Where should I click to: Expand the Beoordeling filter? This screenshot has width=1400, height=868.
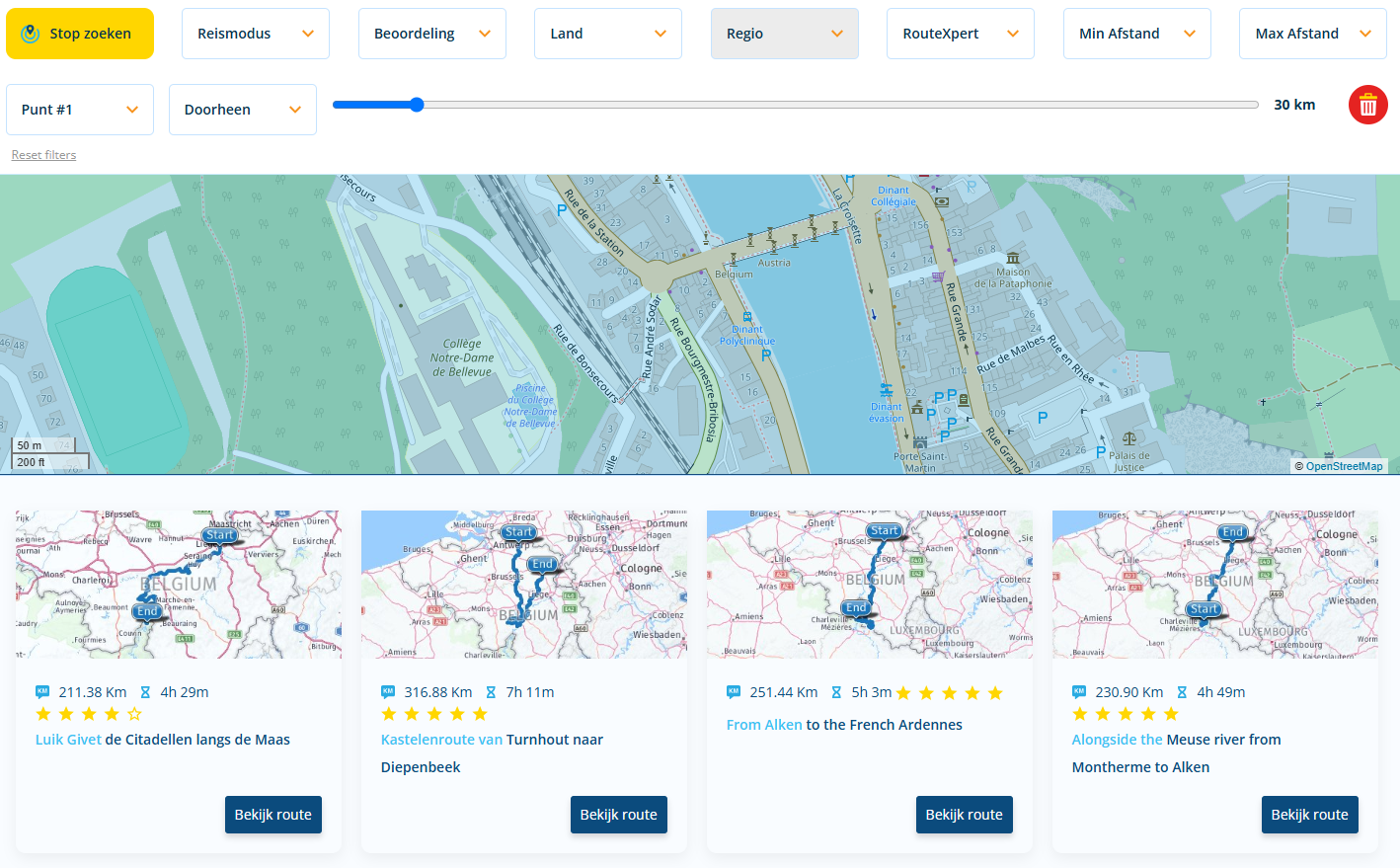point(432,34)
